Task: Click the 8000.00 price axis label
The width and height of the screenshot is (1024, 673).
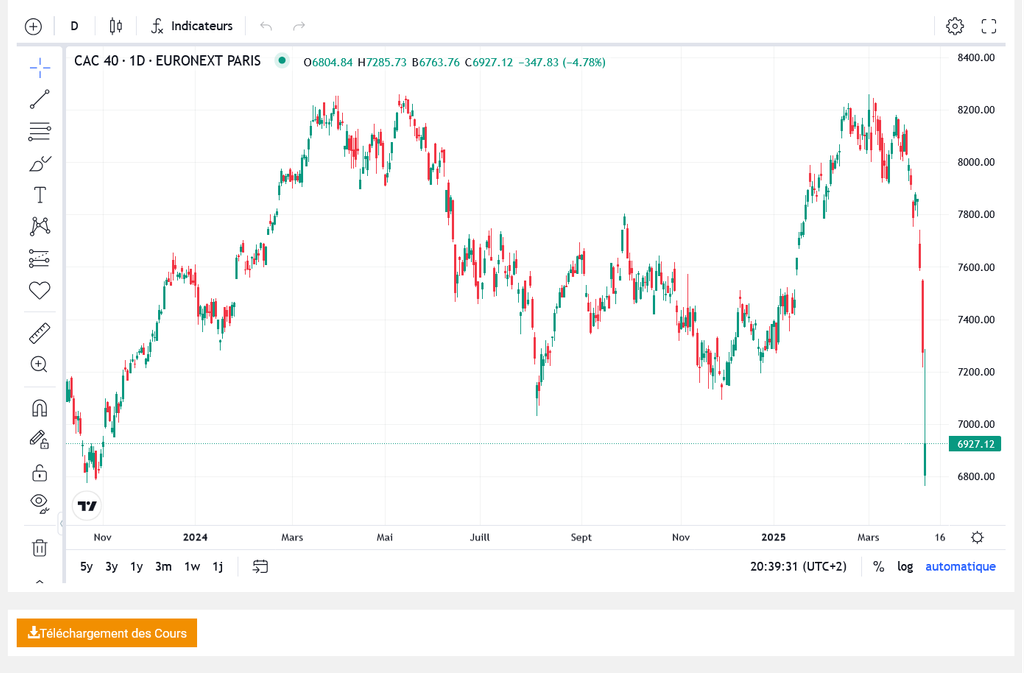Action: coord(976,162)
